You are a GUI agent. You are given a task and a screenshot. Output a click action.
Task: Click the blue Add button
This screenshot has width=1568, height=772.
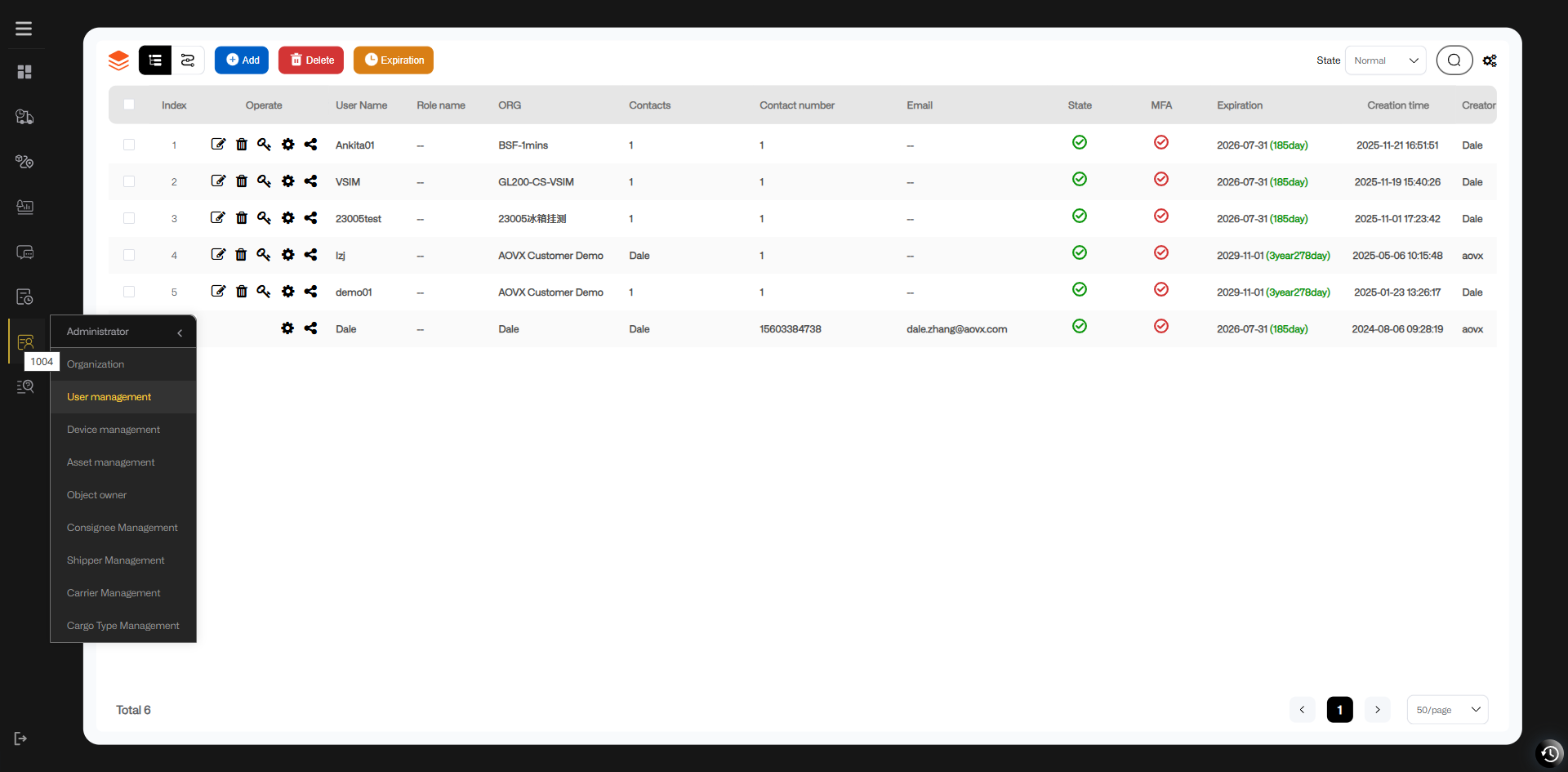pyautogui.click(x=242, y=60)
